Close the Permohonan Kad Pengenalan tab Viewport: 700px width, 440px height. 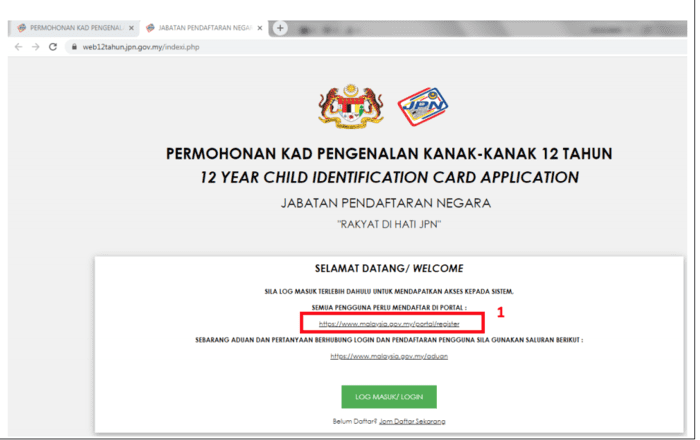131,28
